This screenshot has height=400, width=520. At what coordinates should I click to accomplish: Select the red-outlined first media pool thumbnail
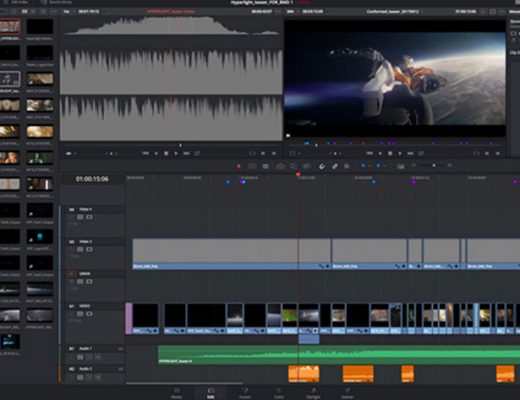pyautogui.click(x=10, y=26)
